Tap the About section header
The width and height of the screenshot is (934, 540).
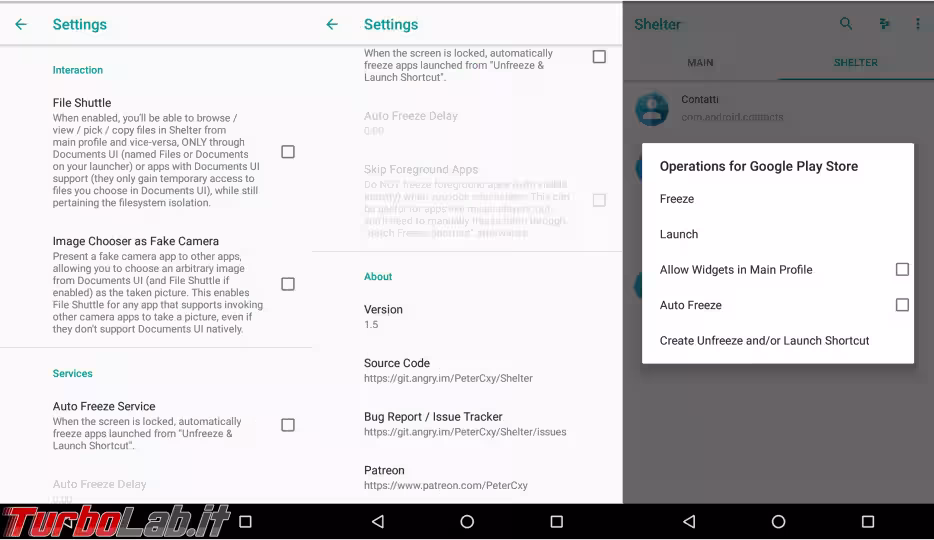[378, 276]
